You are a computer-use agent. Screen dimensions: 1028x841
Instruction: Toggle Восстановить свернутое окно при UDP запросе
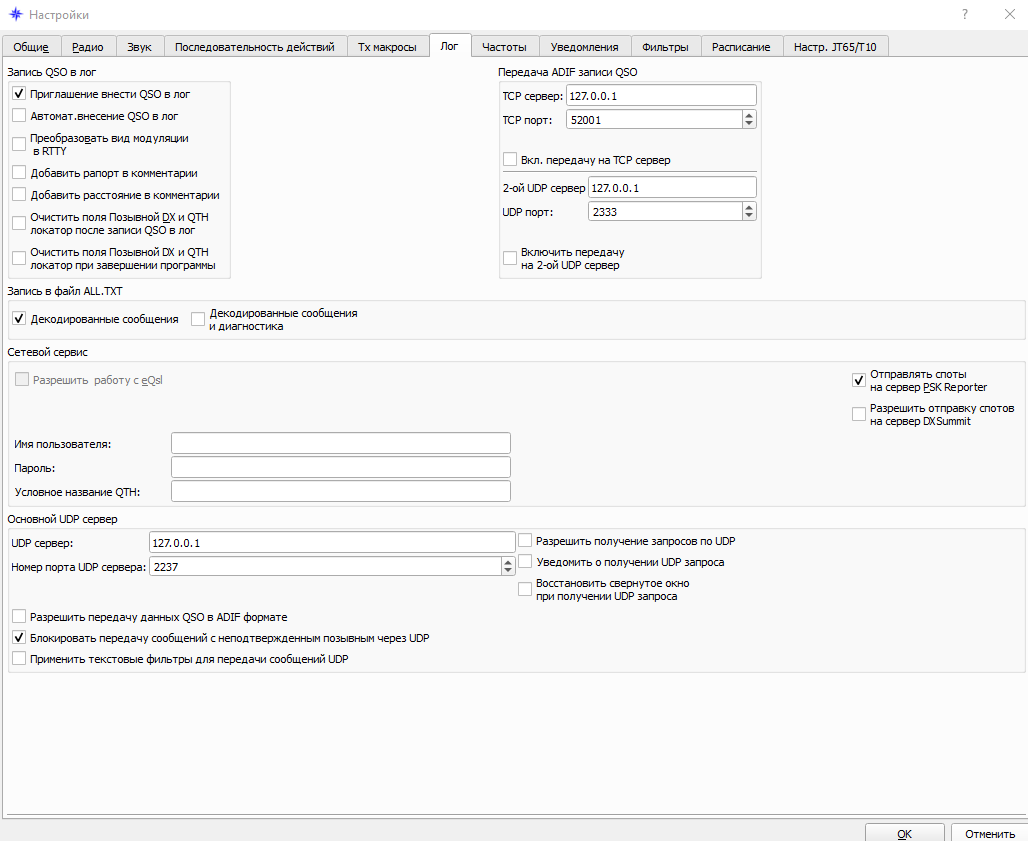(524, 589)
